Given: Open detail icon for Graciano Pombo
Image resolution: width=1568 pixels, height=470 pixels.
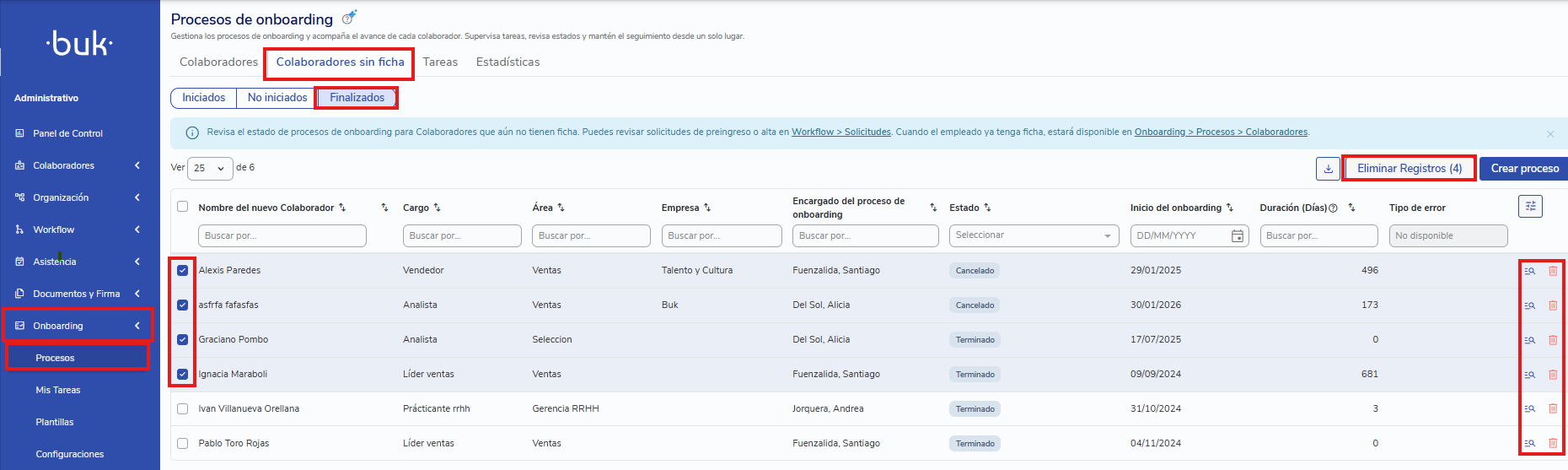Looking at the screenshot, I should pyautogui.click(x=1530, y=340).
